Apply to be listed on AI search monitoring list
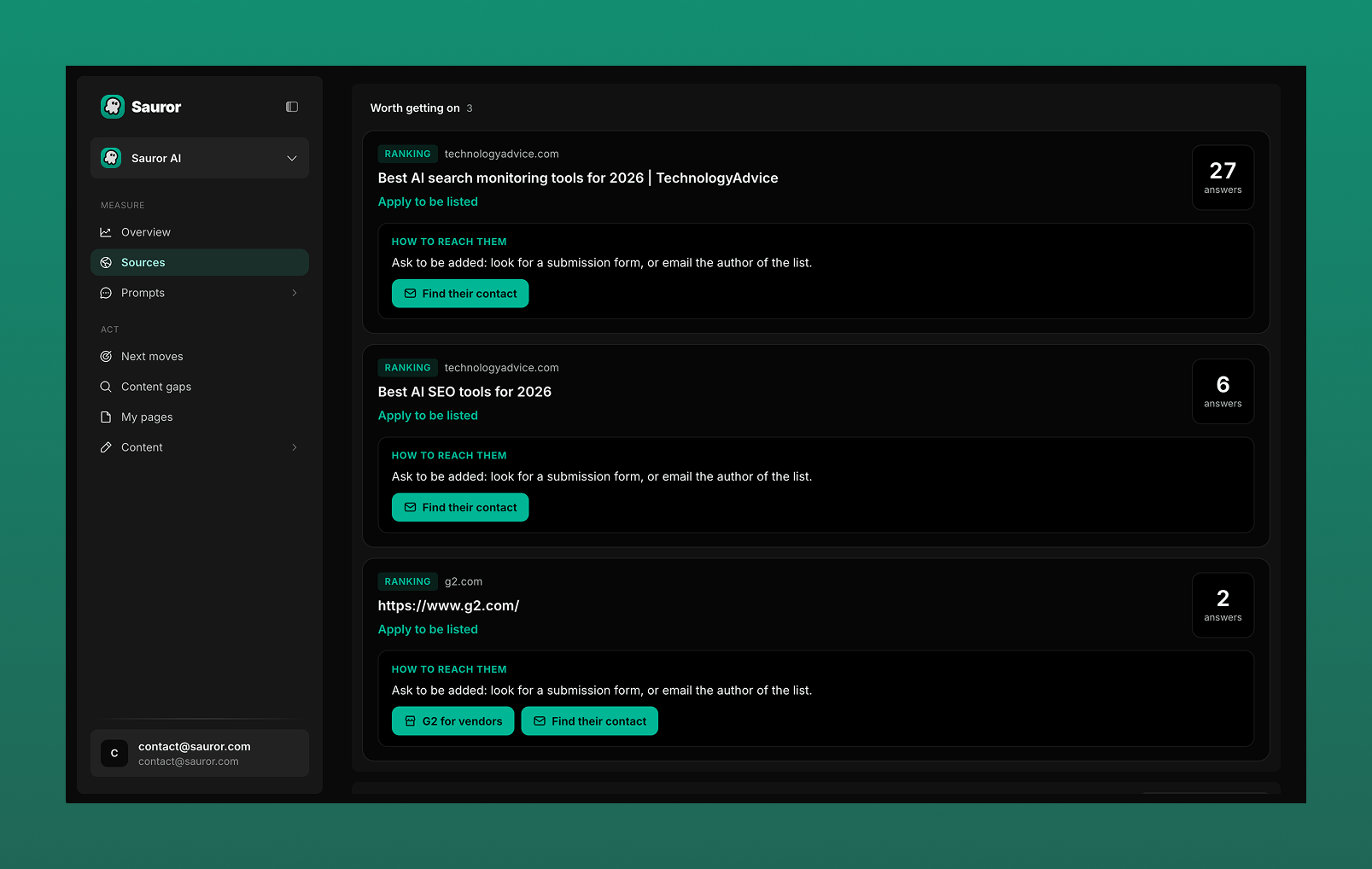 point(428,201)
